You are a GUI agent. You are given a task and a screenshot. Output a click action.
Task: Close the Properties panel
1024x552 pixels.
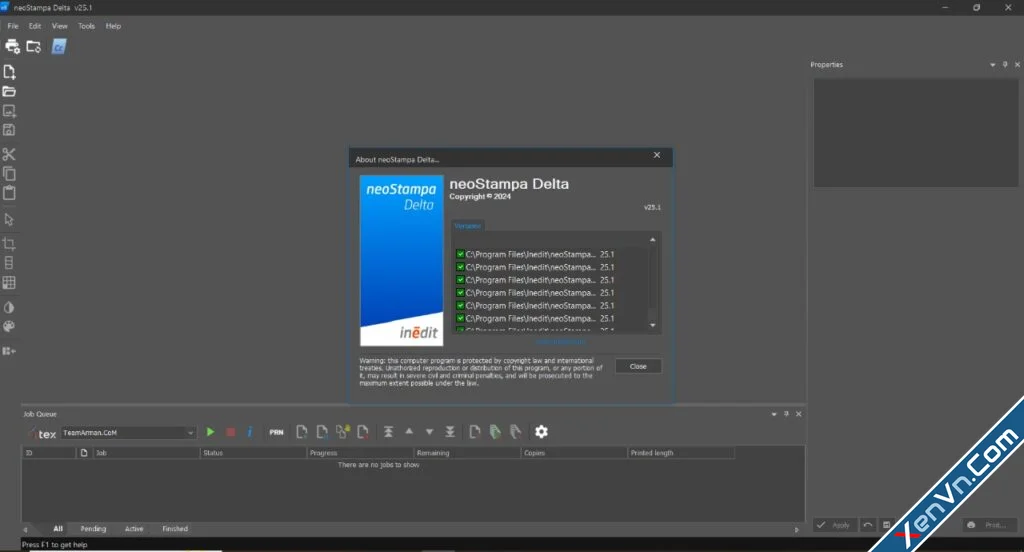tap(1017, 65)
